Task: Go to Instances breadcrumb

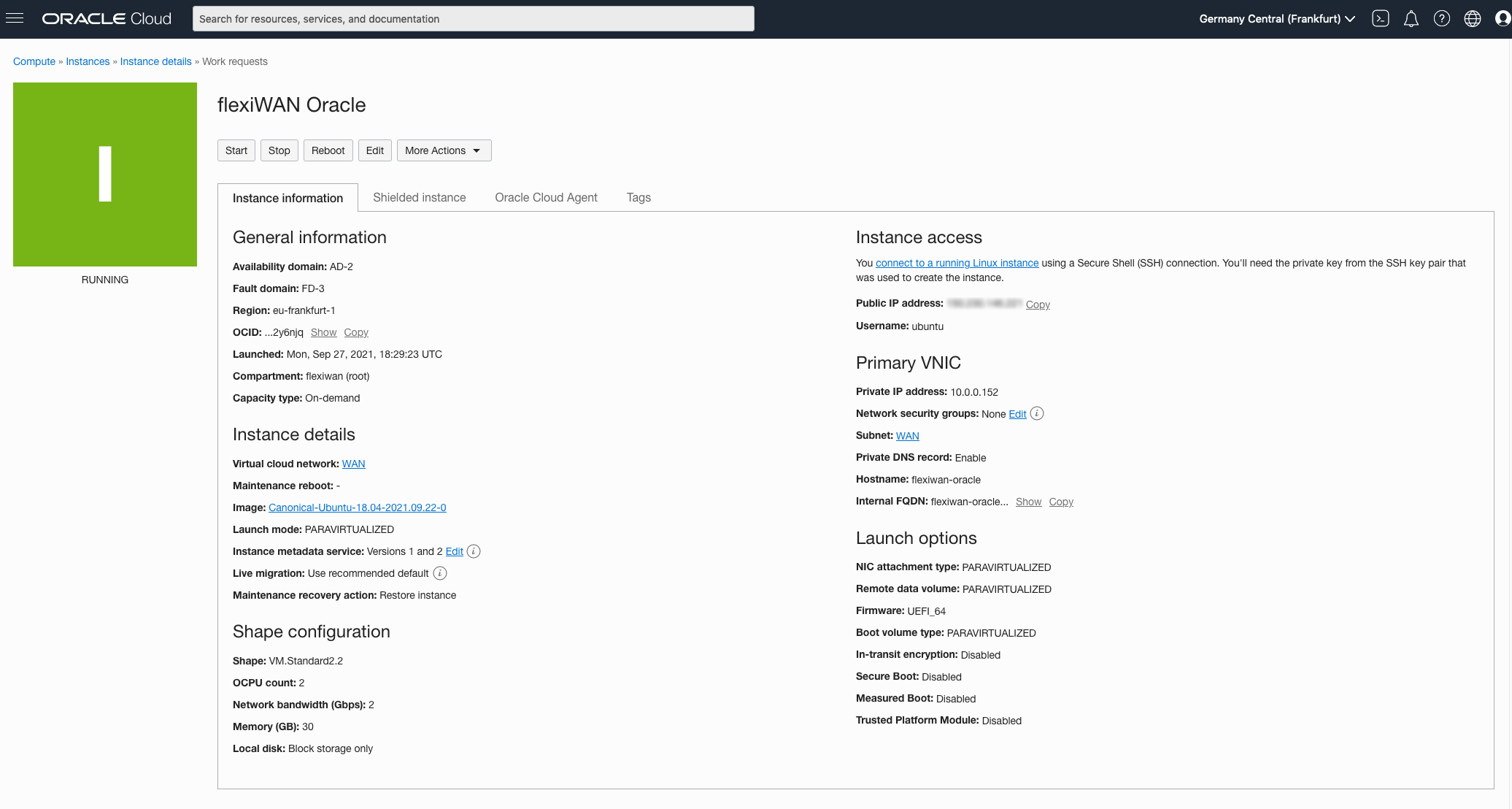Action: click(88, 61)
